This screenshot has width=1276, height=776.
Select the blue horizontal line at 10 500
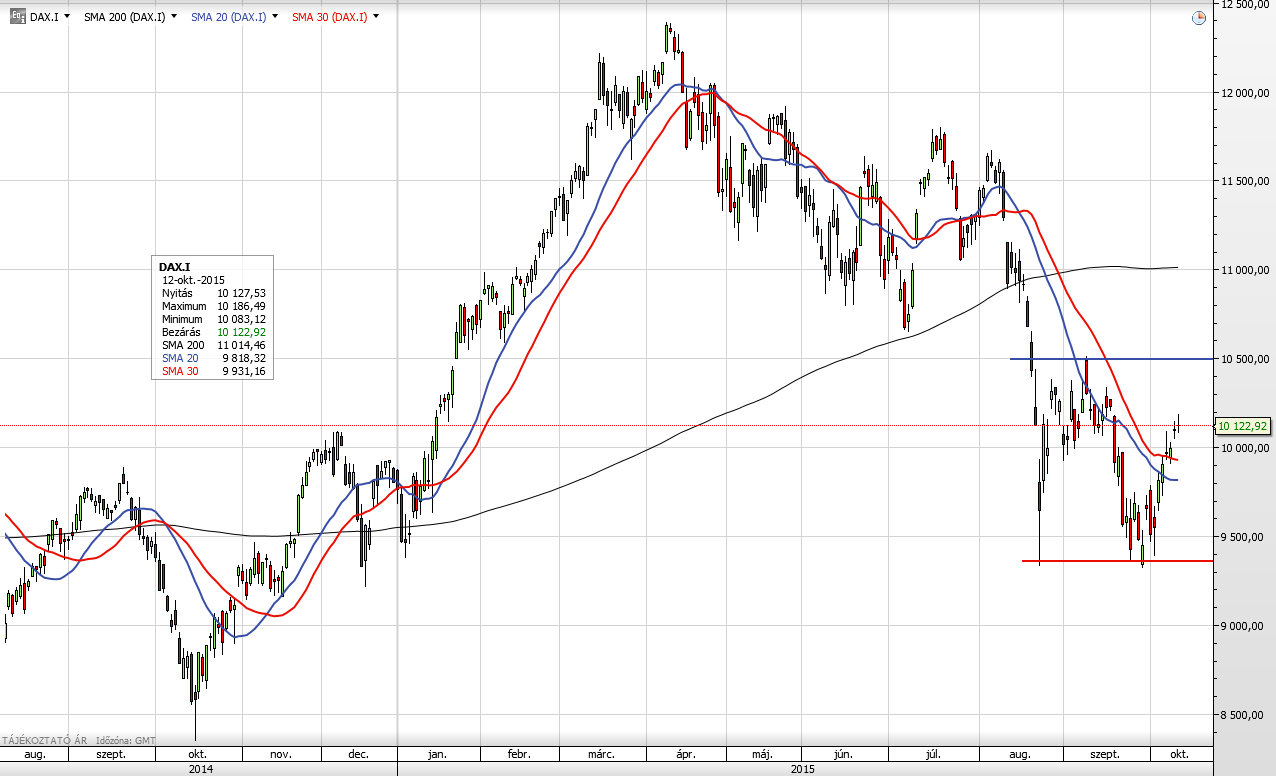[1110, 358]
